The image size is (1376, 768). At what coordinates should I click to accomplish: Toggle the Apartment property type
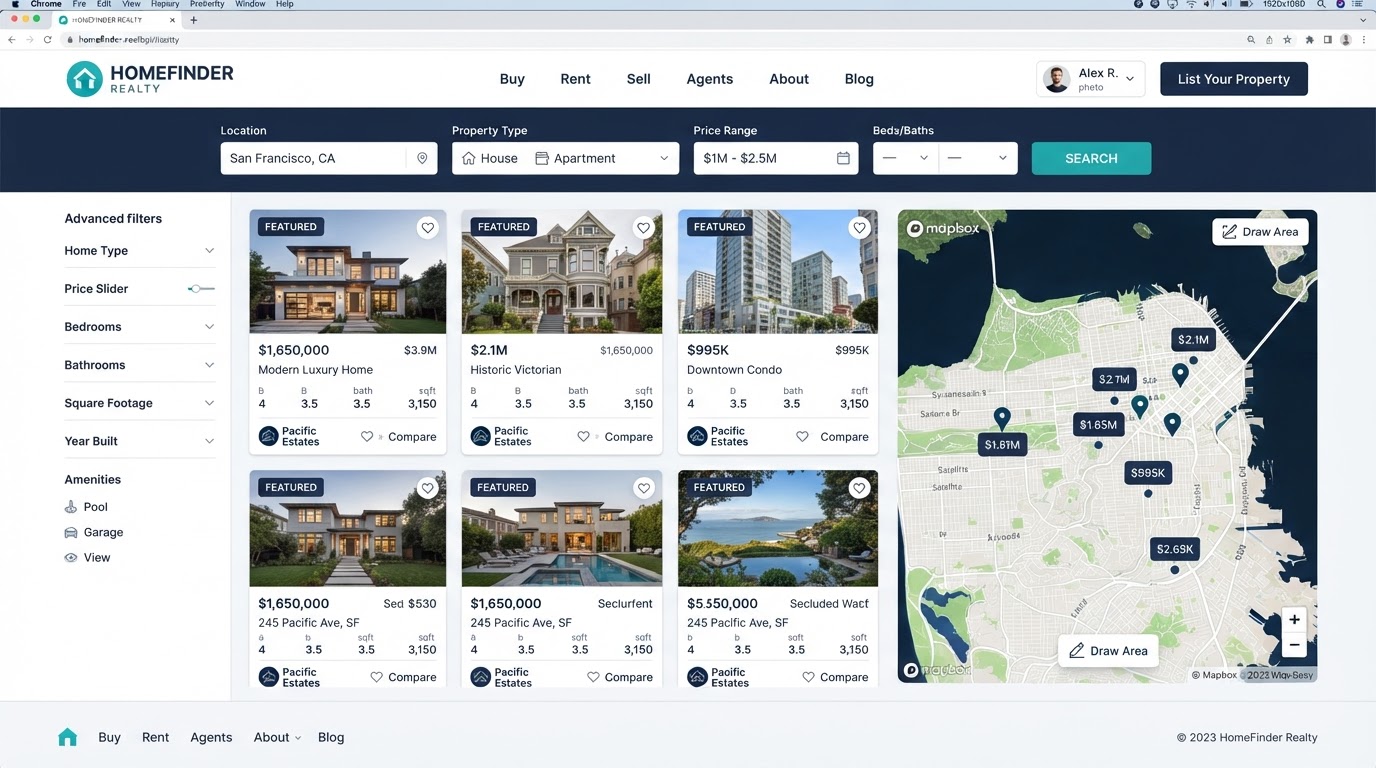(x=575, y=158)
